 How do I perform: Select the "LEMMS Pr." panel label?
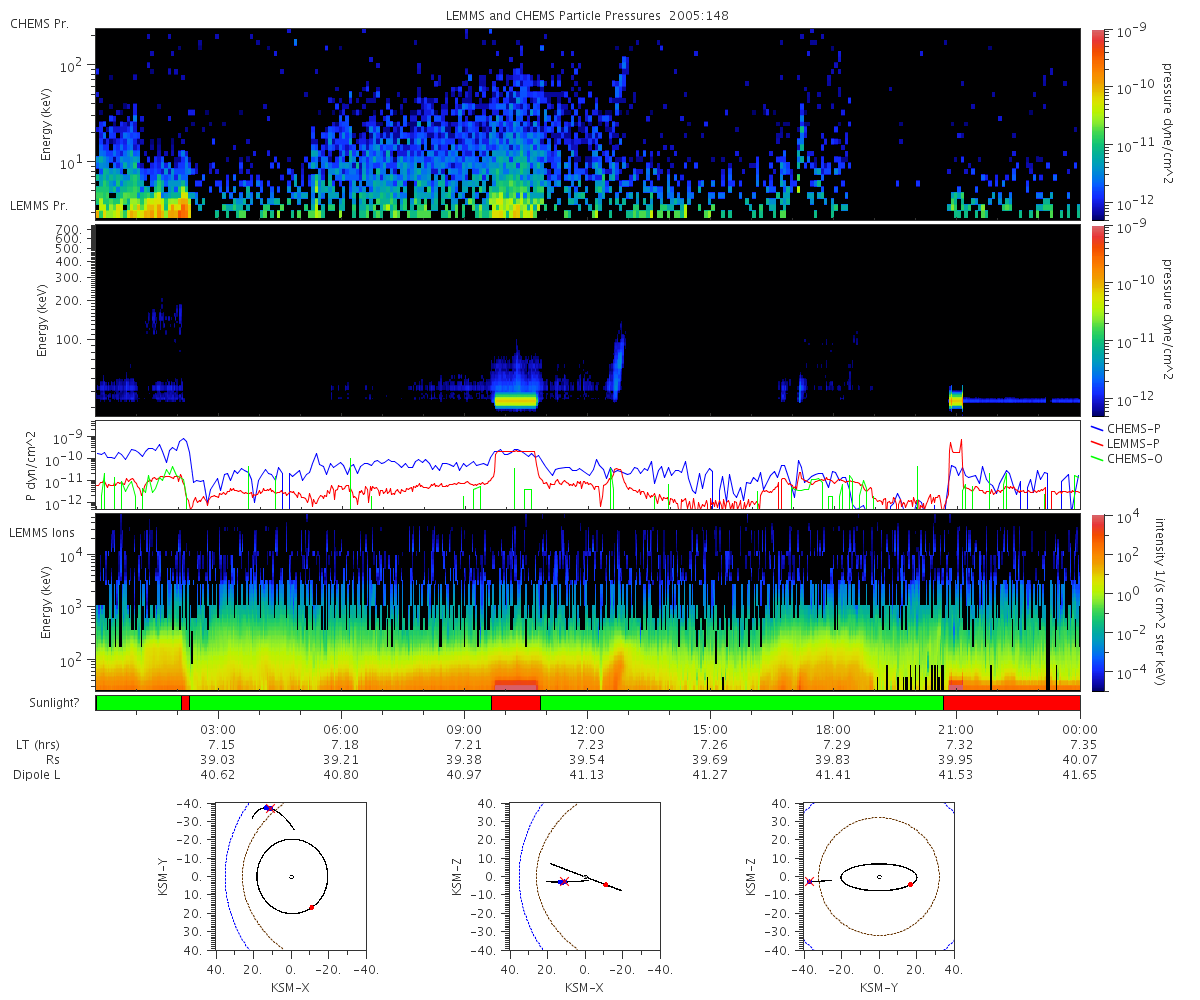pos(39,206)
